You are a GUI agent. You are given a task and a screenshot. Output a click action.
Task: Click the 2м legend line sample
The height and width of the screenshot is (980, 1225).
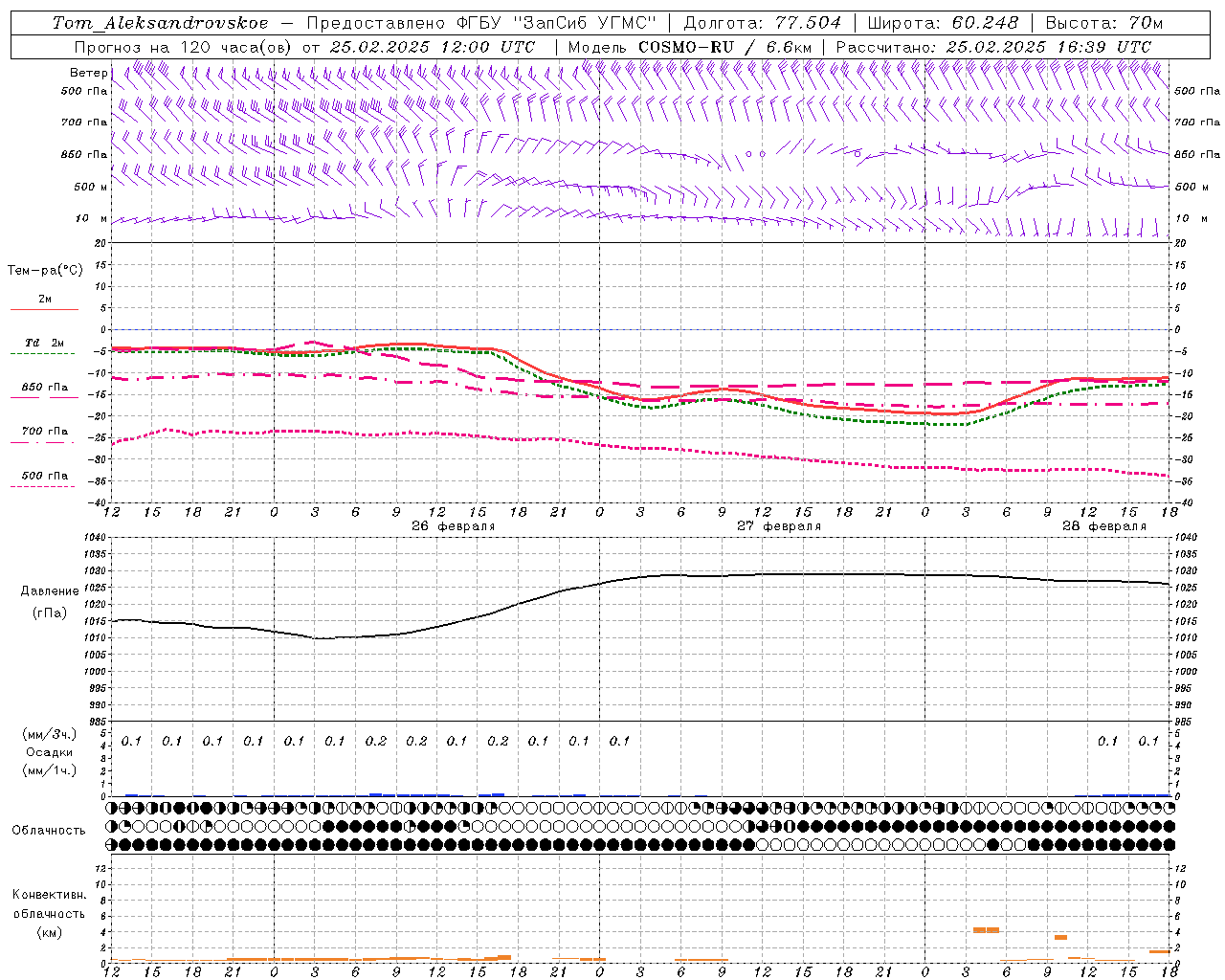[44, 310]
